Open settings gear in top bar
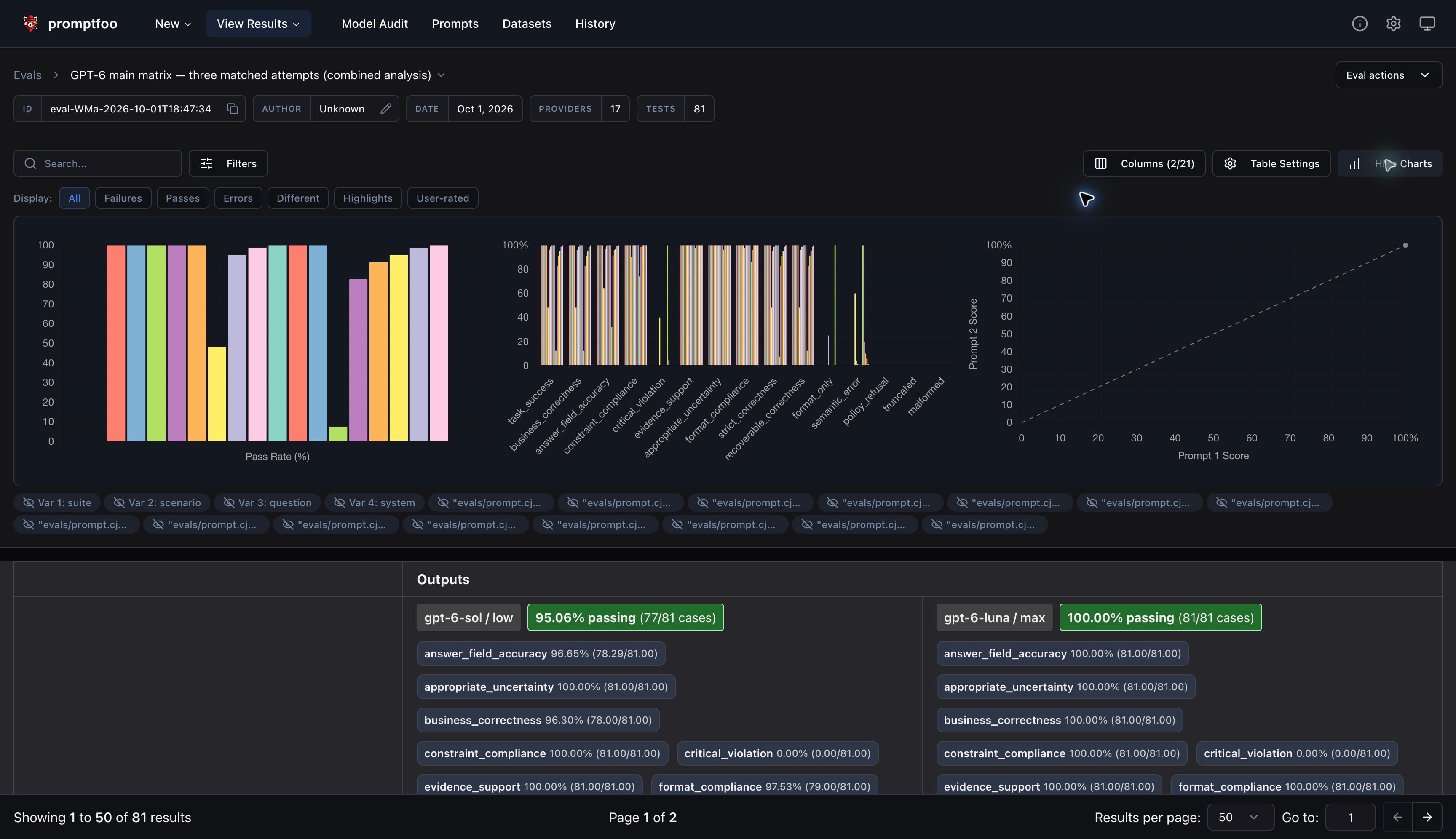Viewport: 1456px width, 839px height. (x=1393, y=24)
